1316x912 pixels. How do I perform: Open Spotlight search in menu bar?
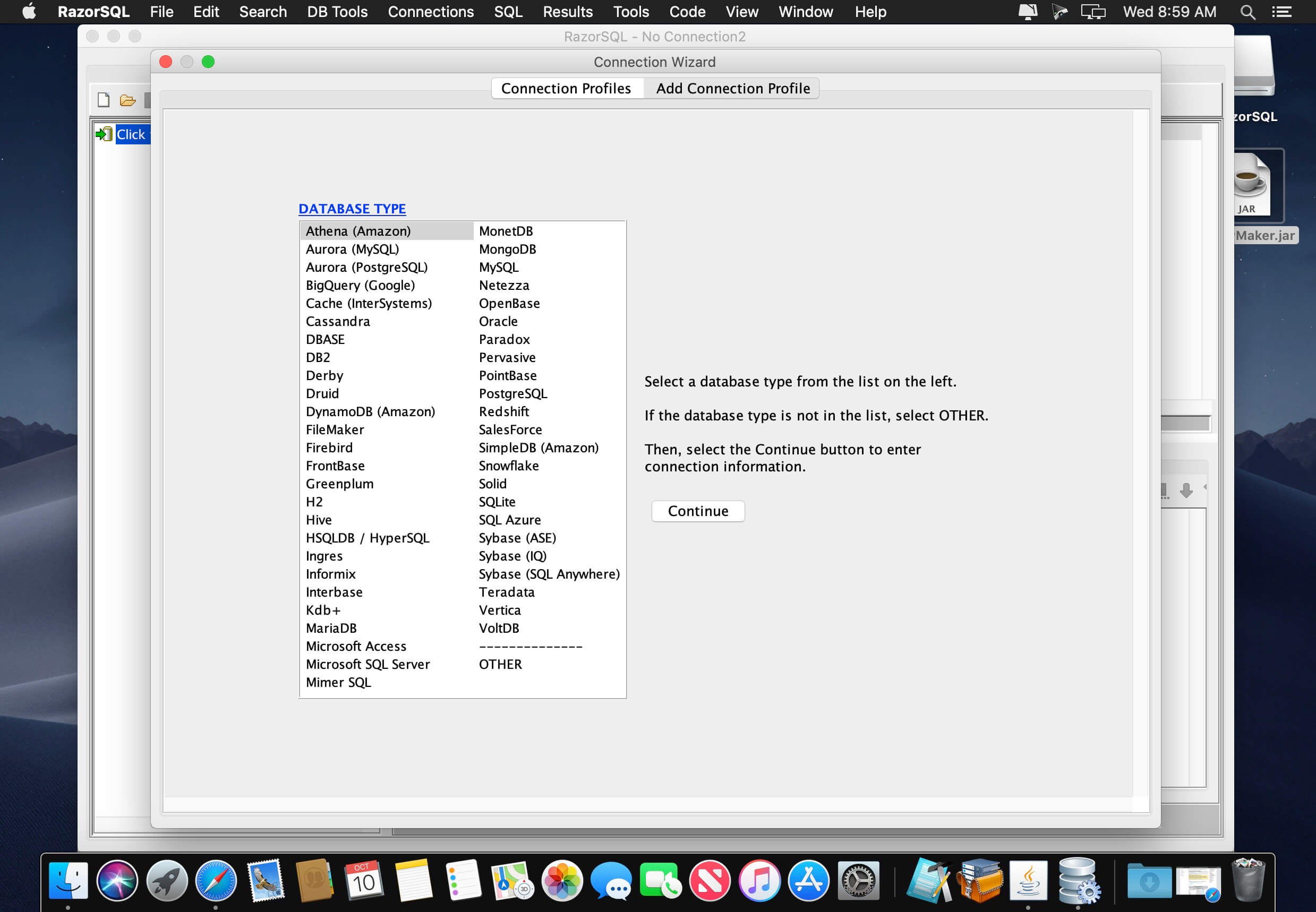point(1247,12)
